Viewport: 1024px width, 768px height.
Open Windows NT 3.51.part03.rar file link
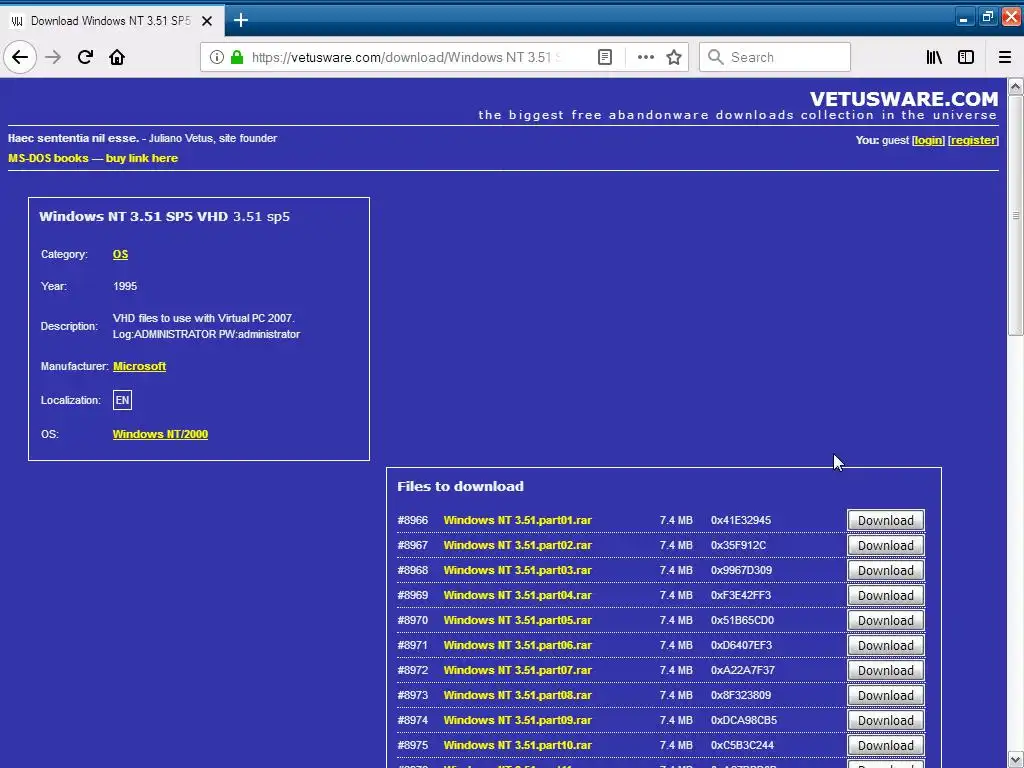[x=517, y=570]
